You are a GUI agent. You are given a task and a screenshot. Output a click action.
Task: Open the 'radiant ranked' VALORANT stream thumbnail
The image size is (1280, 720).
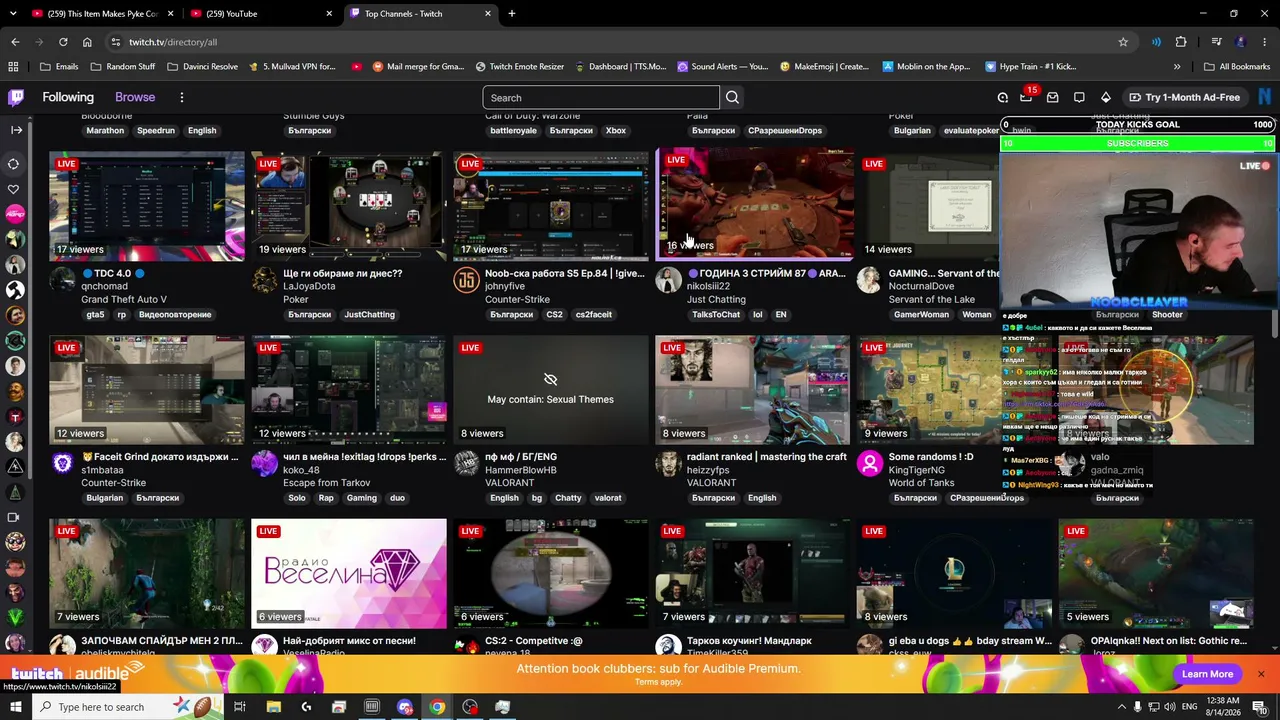(x=753, y=390)
